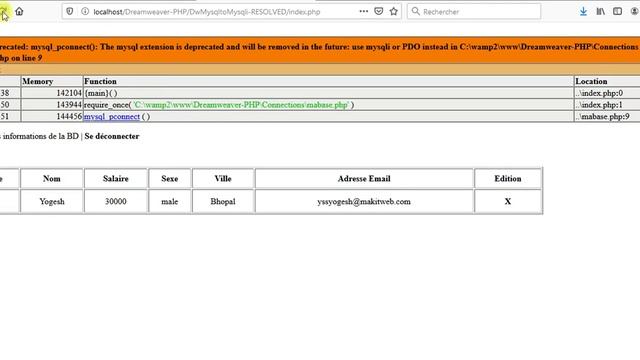Select the yssyogesh@makitweb.com email cell
640x360 pixels.
pyautogui.click(x=364, y=202)
